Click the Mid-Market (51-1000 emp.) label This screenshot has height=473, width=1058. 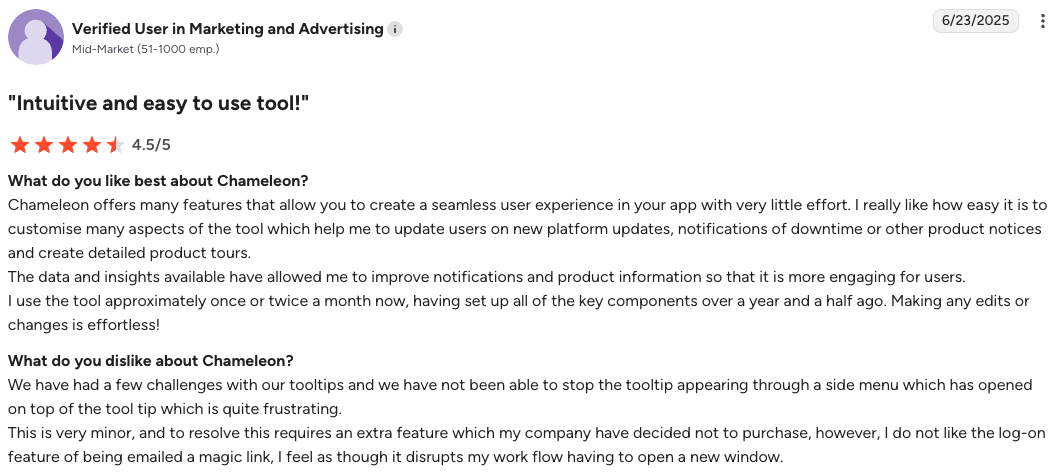[146, 49]
